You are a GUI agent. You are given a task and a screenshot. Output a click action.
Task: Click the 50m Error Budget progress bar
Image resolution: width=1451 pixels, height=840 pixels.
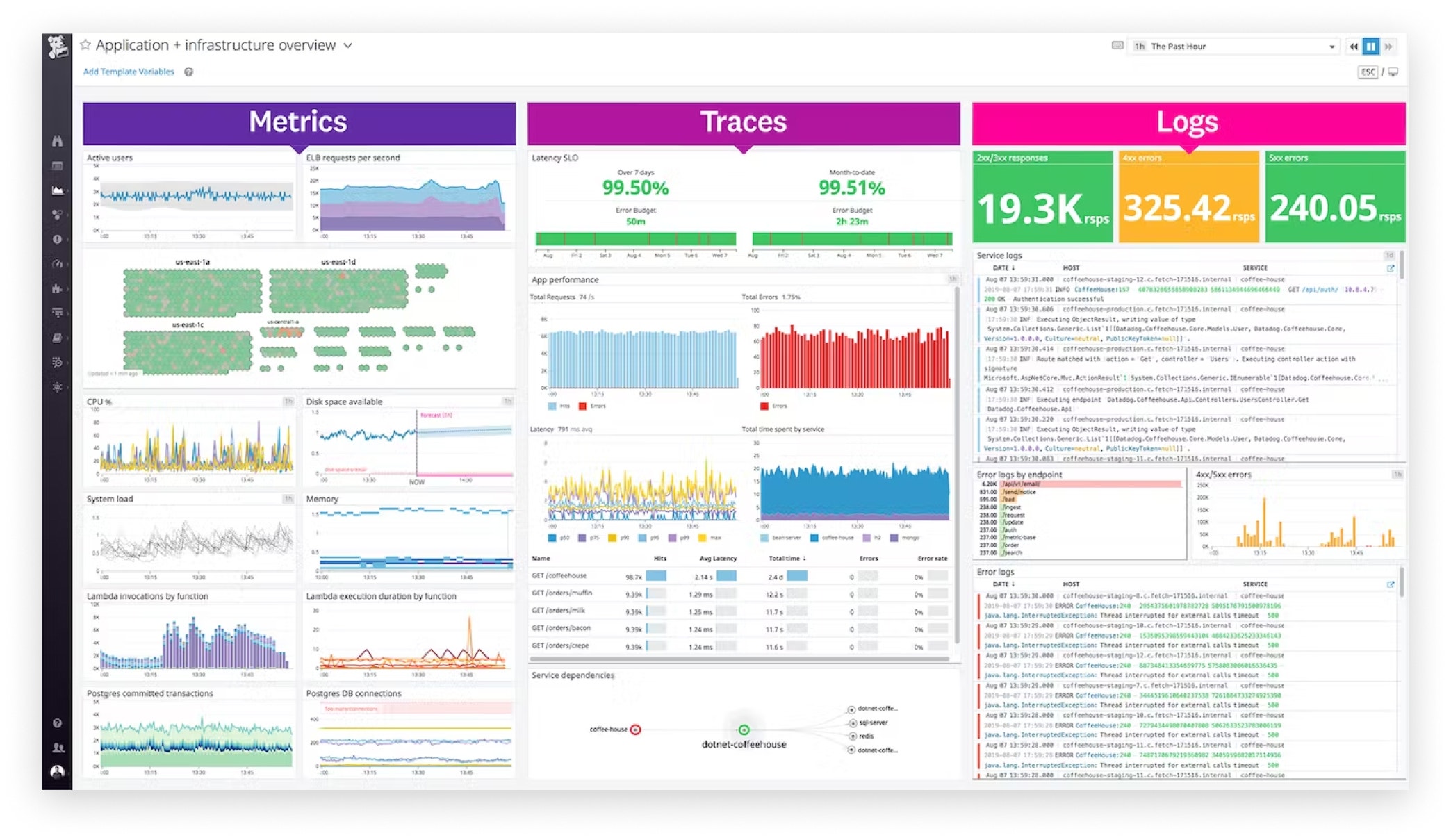(x=636, y=237)
